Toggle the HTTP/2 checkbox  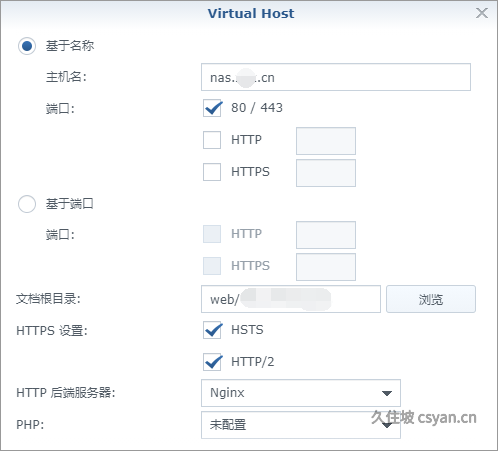[x=212, y=362]
